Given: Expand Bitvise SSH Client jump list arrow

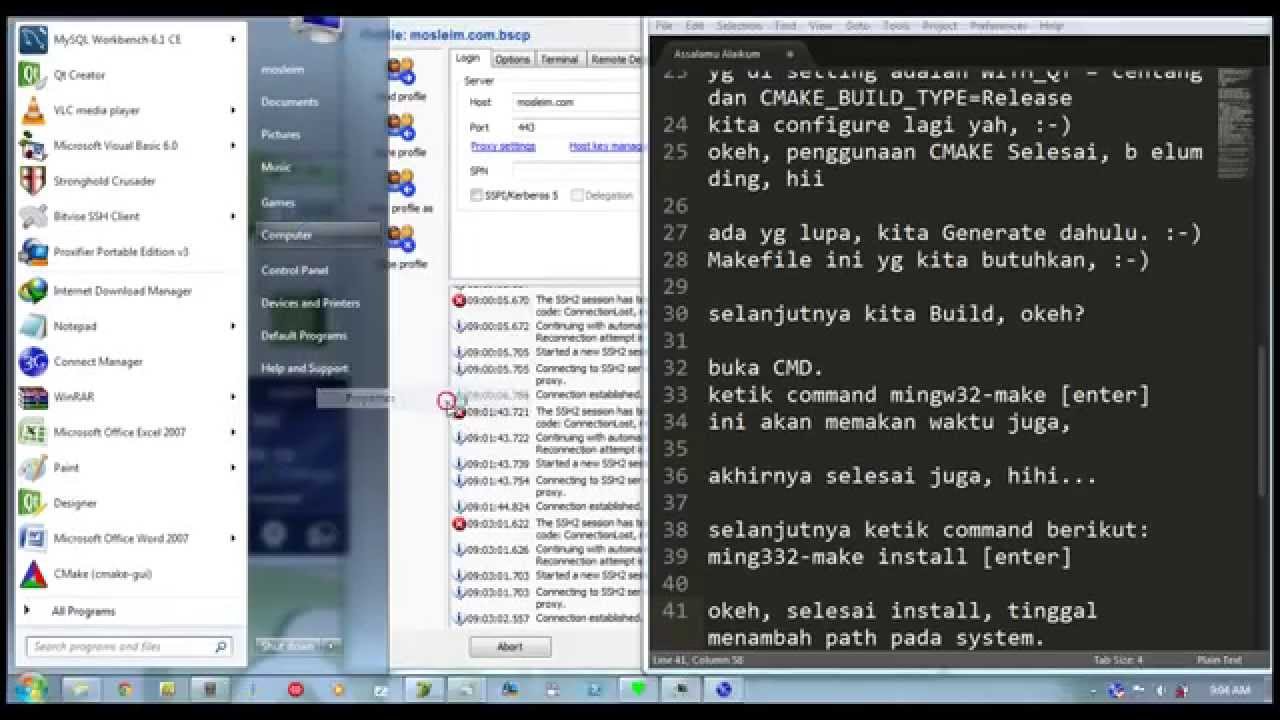Looking at the screenshot, I should coord(233,216).
